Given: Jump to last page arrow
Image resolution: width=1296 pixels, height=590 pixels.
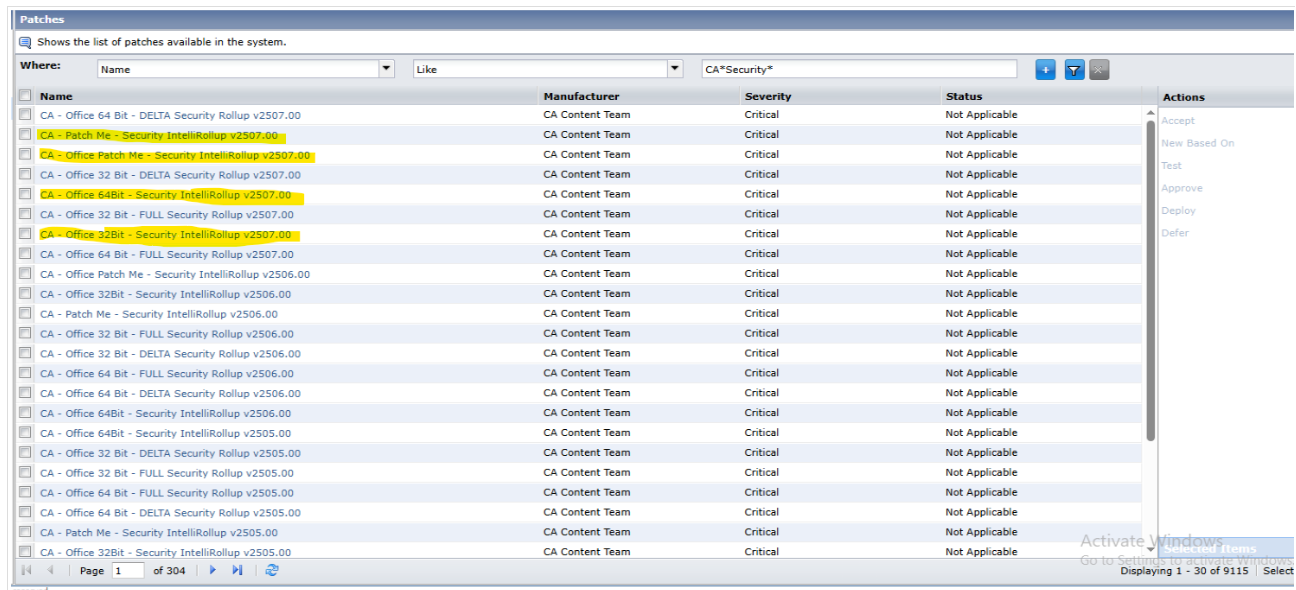Looking at the screenshot, I should pos(237,570).
